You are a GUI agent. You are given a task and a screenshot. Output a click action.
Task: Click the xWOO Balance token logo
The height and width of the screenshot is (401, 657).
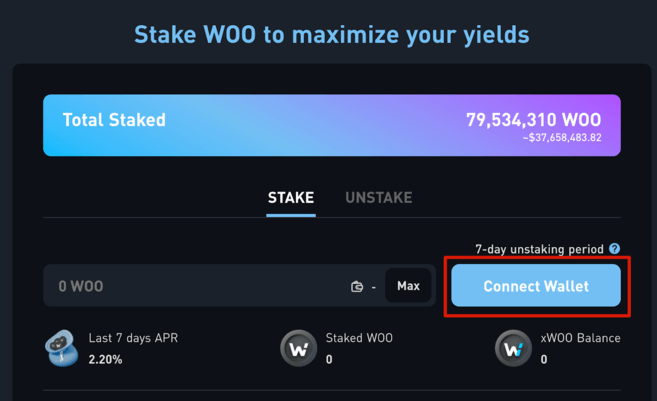tap(512, 348)
